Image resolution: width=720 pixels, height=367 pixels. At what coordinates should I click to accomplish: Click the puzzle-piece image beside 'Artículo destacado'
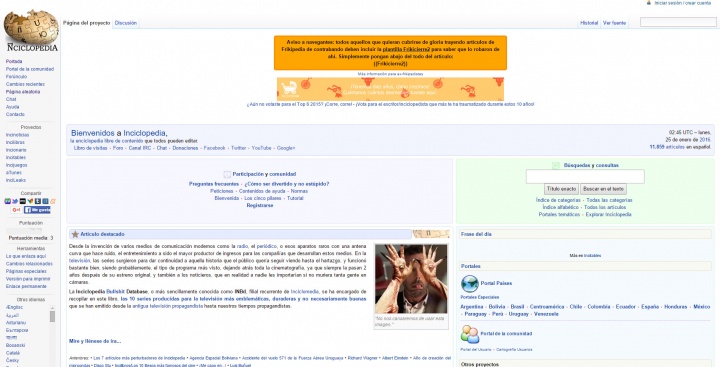click(431, 234)
